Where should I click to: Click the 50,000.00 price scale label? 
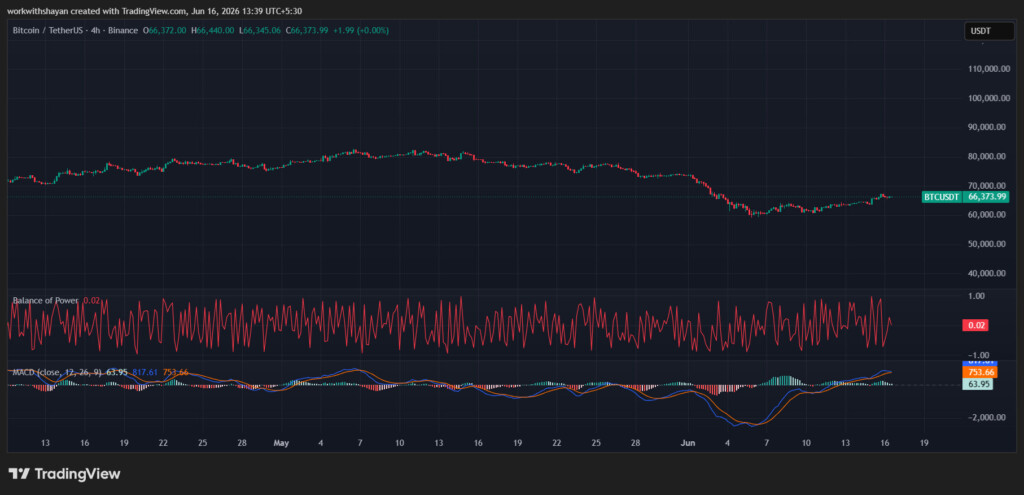(x=989, y=244)
